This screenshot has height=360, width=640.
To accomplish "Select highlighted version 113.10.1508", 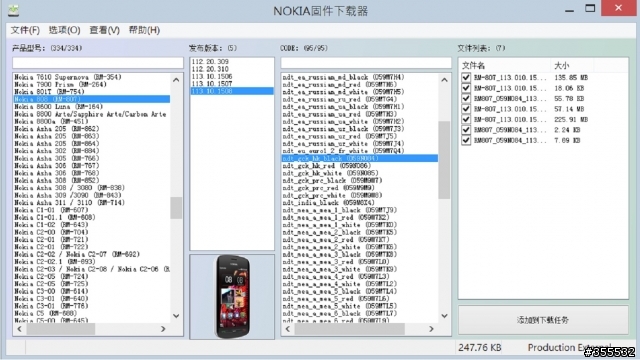I will pos(232,91).
